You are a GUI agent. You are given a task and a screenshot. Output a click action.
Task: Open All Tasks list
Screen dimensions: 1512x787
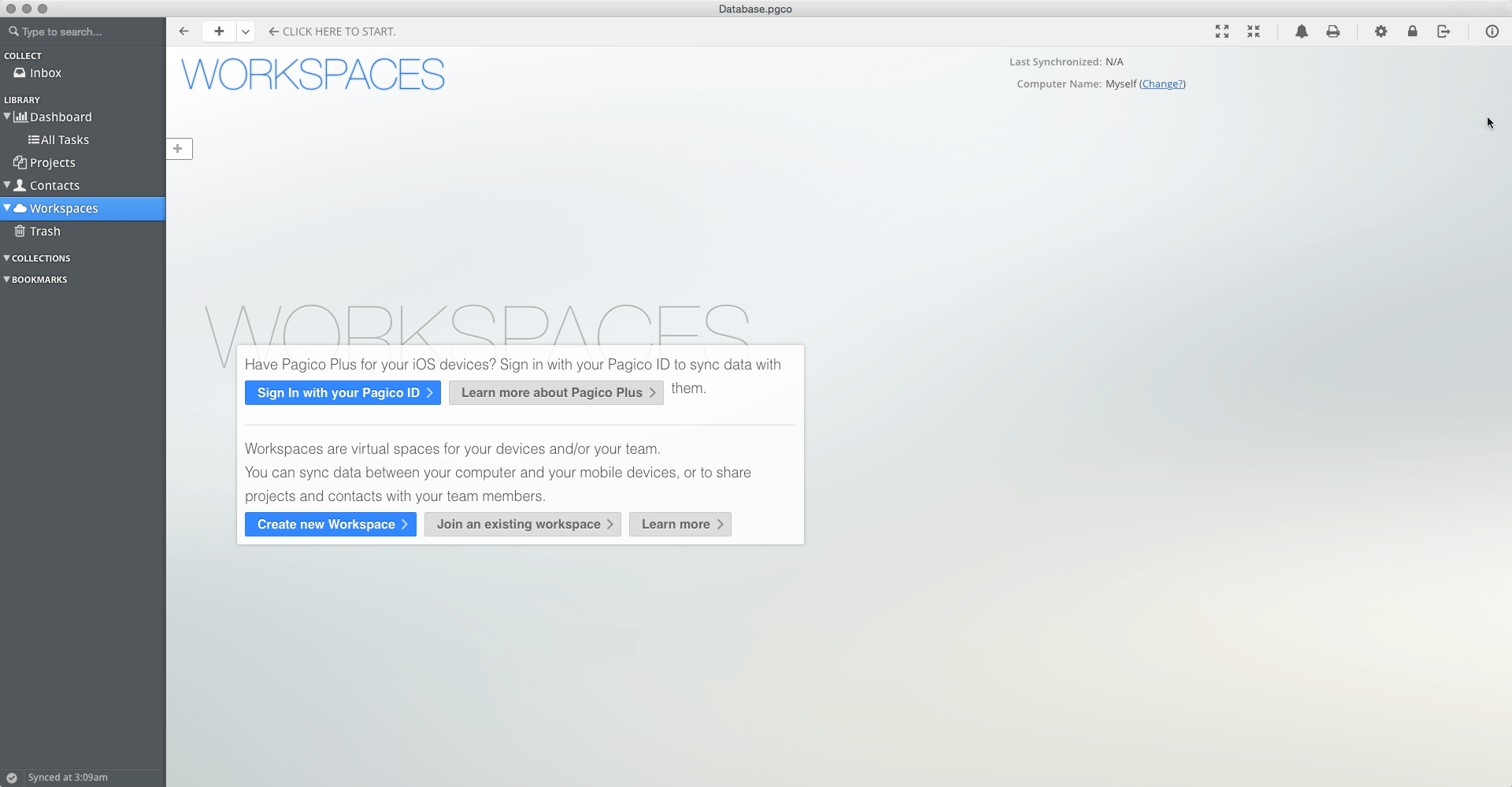[65, 140]
